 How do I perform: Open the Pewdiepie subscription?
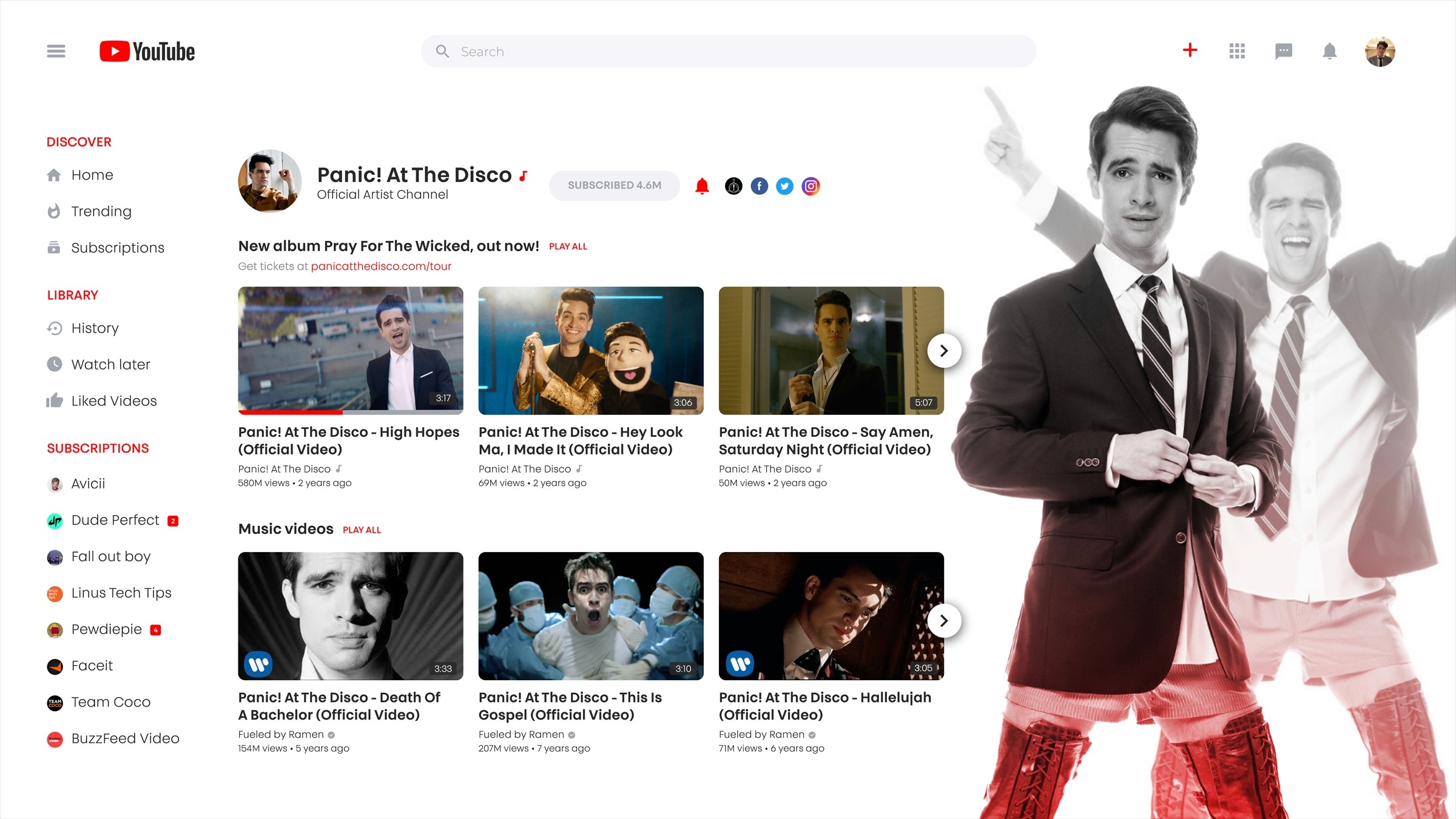[107, 629]
